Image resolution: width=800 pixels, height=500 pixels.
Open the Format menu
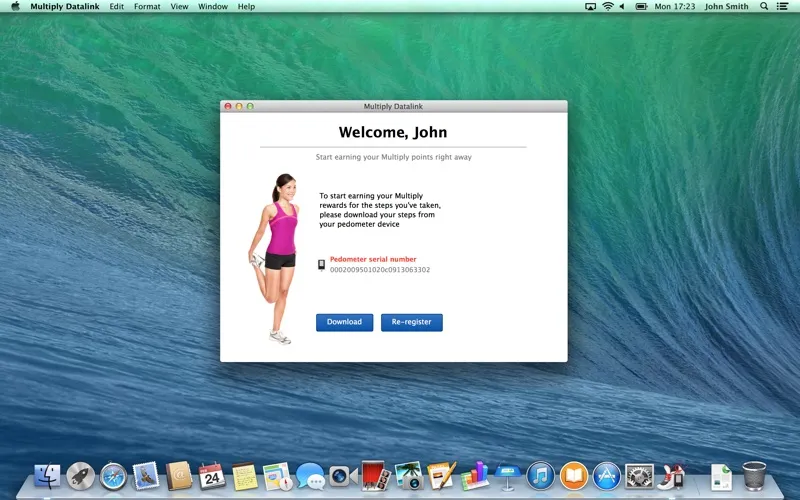point(147,6)
